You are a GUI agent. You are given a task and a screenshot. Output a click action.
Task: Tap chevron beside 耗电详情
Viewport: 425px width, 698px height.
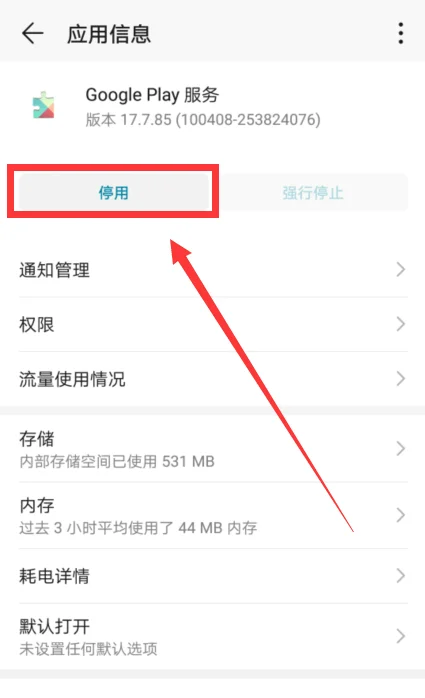click(401, 576)
